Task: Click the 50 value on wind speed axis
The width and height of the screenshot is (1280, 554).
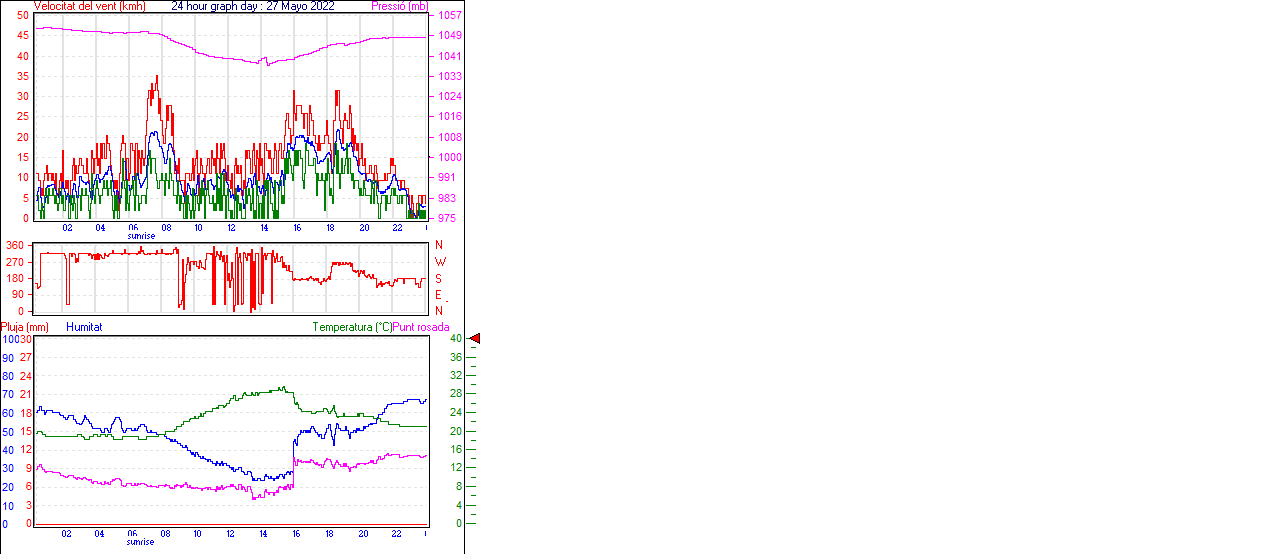Action: [23, 16]
